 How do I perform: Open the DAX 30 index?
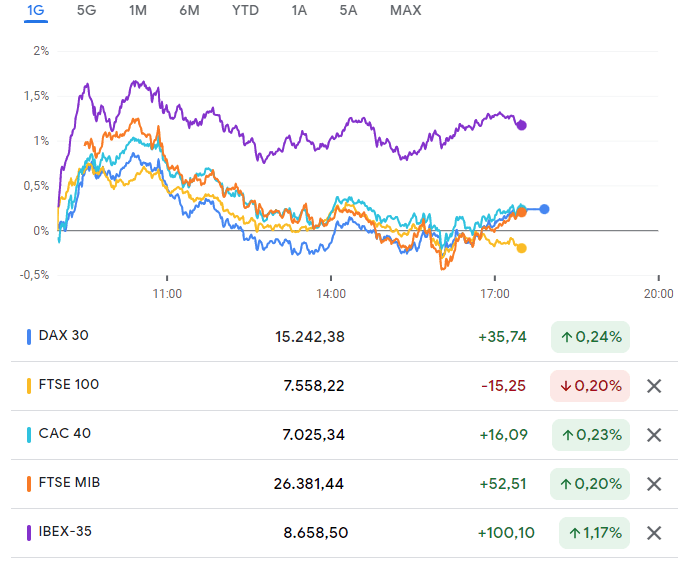pos(64,335)
